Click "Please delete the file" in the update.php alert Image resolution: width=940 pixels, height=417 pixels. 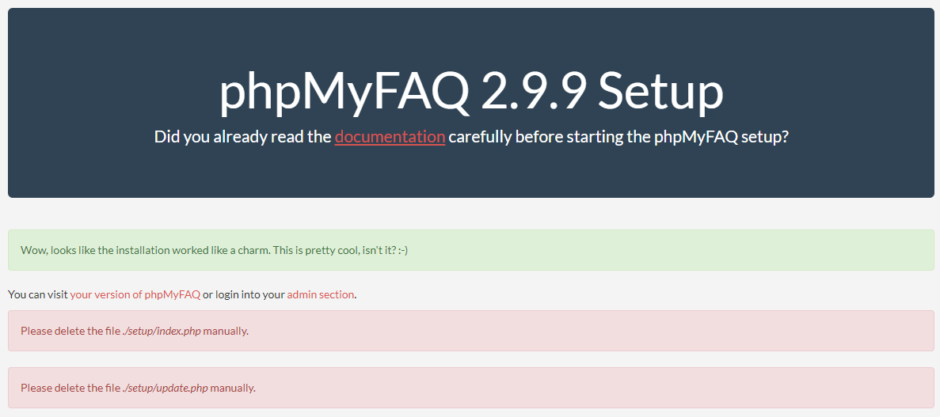point(68,388)
